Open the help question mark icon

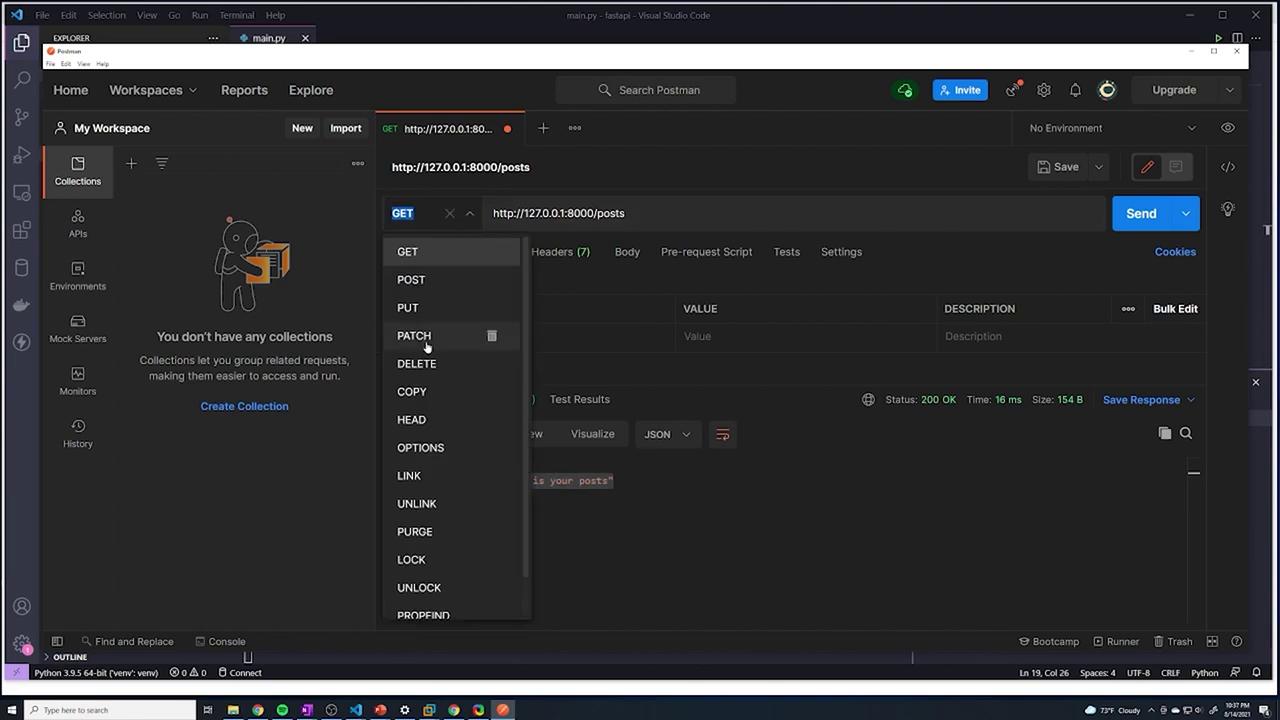tap(1237, 642)
